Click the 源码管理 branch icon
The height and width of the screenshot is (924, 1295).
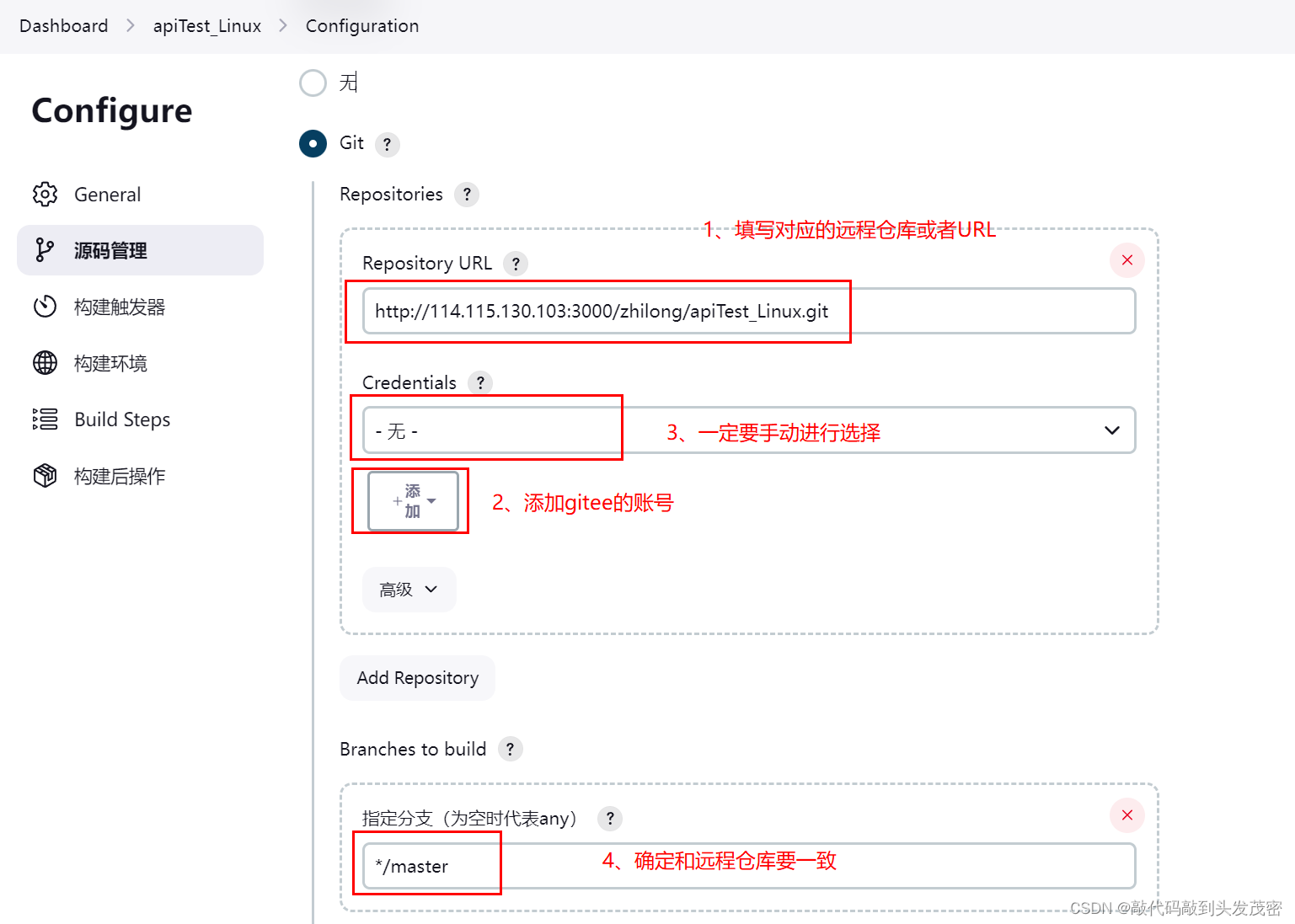45,250
